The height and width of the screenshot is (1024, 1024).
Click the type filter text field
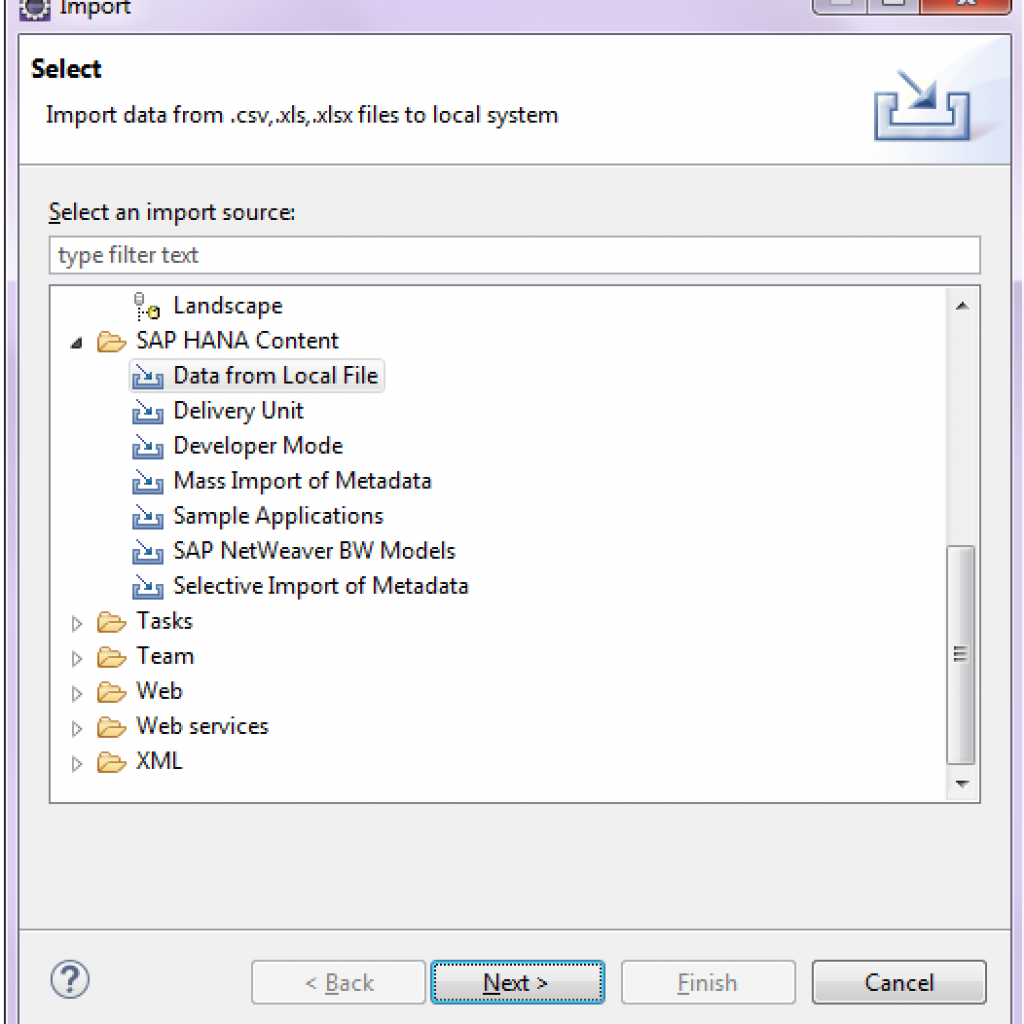pos(515,255)
